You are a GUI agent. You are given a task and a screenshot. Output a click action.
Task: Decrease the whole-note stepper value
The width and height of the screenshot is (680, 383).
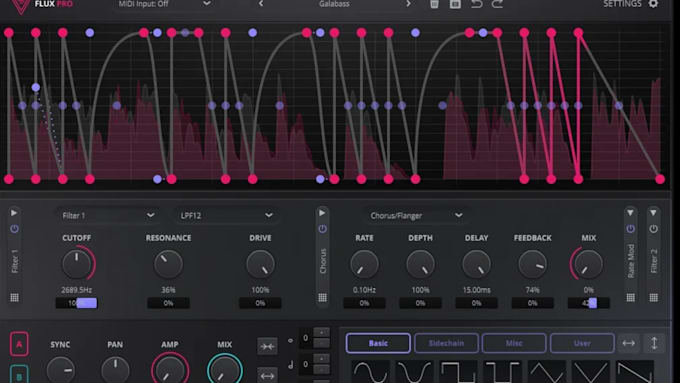pos(321,343)
